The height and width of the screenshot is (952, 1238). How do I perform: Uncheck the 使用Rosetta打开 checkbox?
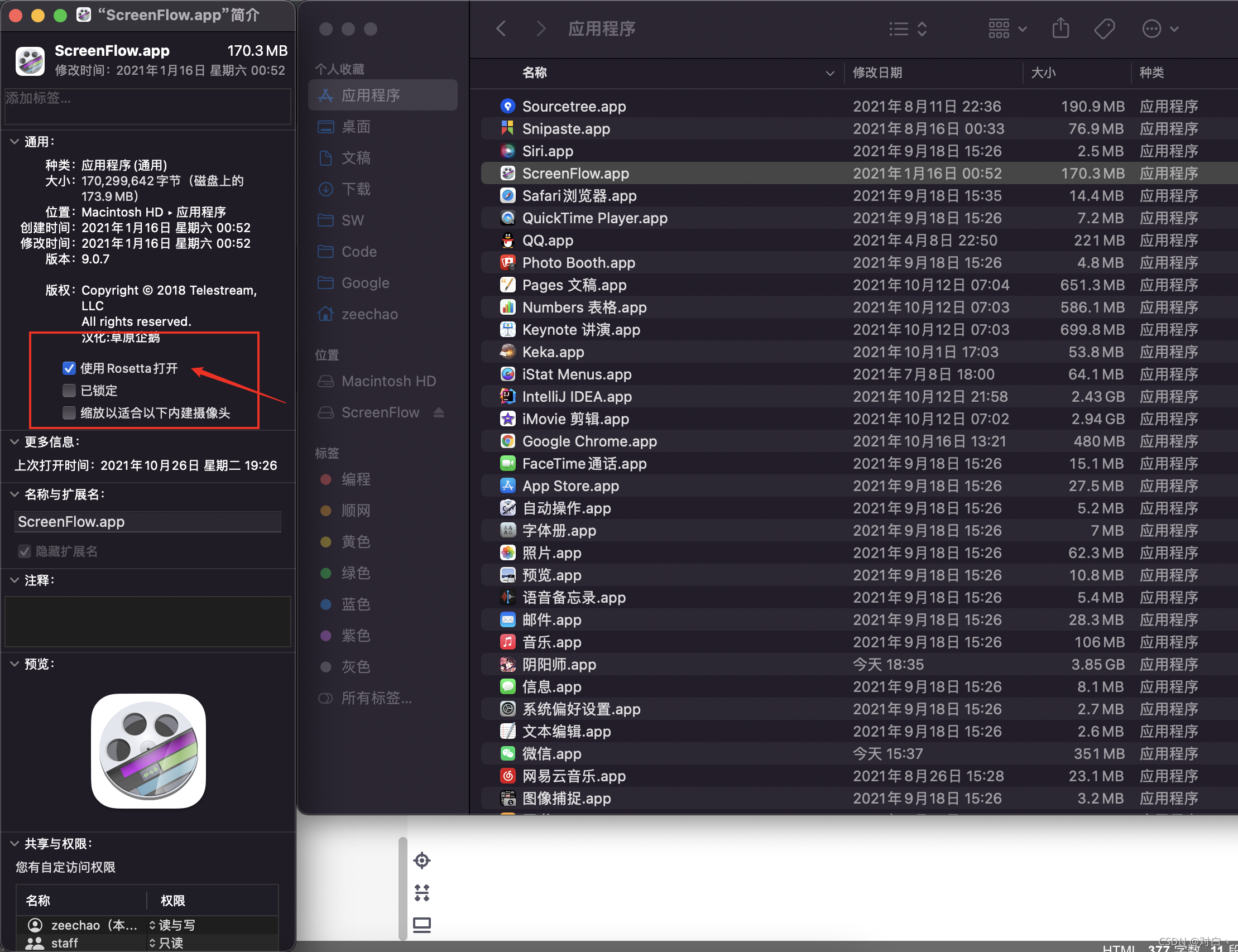[69, 368]
